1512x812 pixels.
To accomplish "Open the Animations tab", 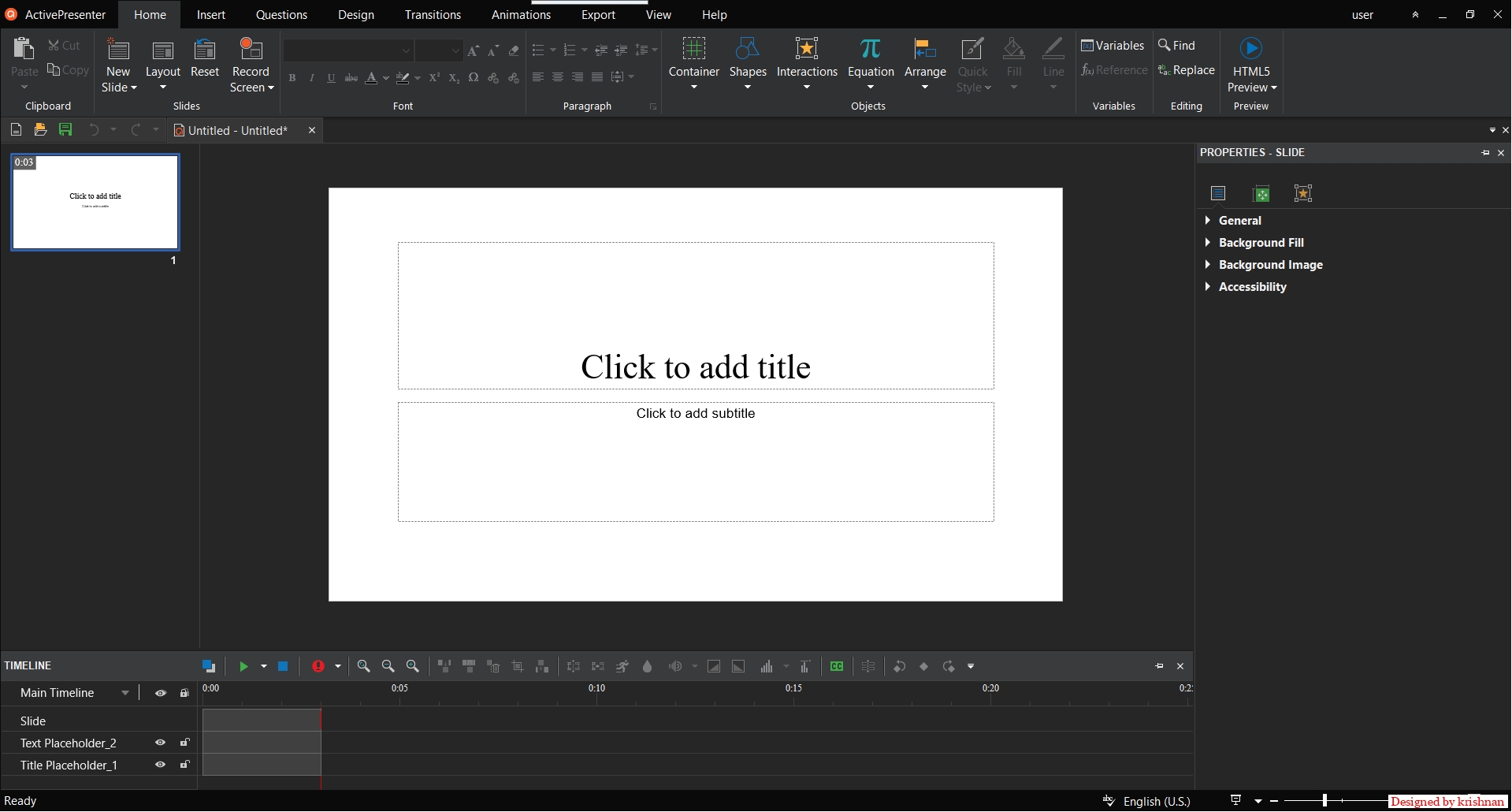I will (521, 15).
